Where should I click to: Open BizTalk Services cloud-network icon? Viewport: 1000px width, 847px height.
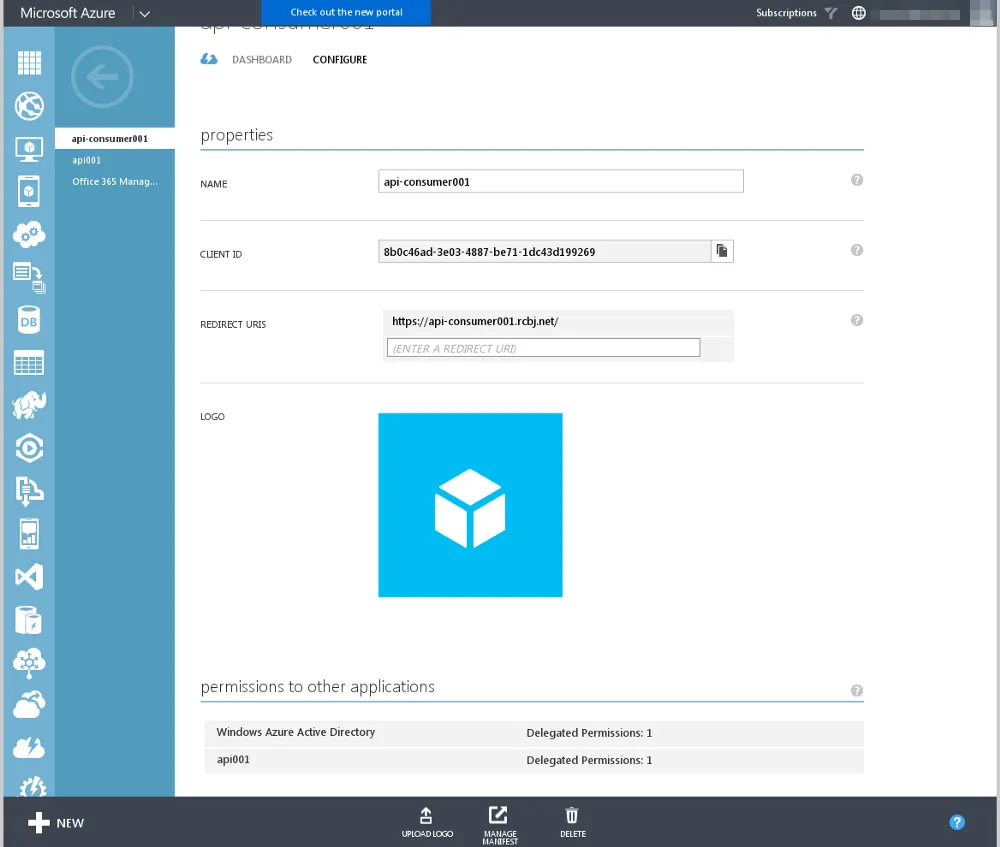click(x=29, y=663)
